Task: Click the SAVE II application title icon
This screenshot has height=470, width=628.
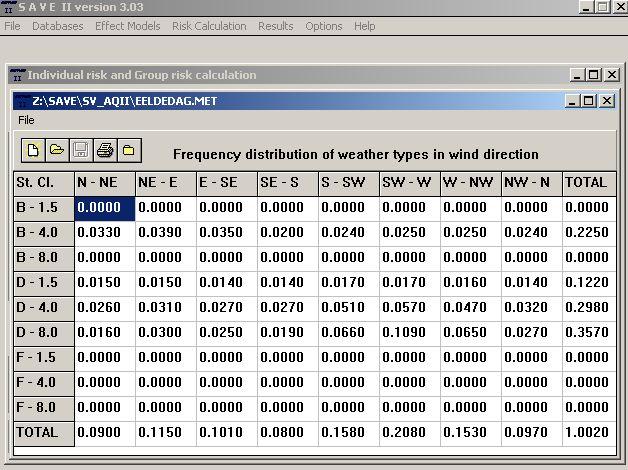Action: [x=7, y=7]
